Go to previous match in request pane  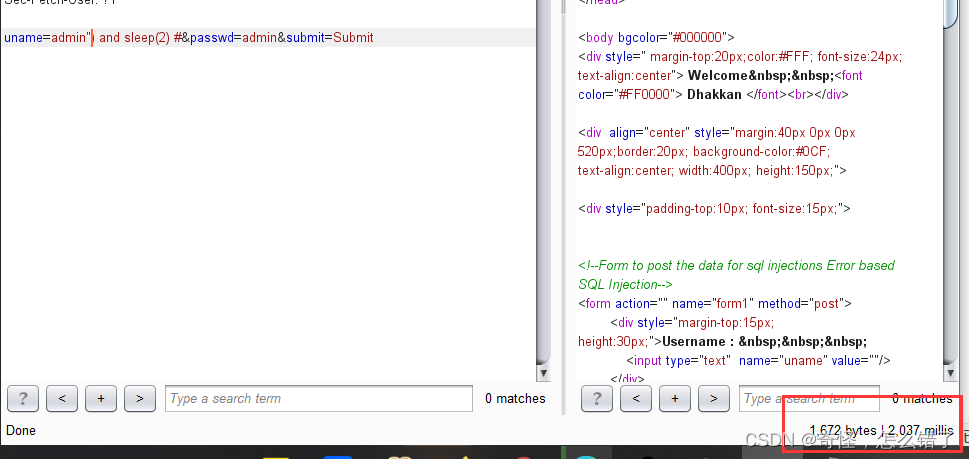tap(62, 398)
